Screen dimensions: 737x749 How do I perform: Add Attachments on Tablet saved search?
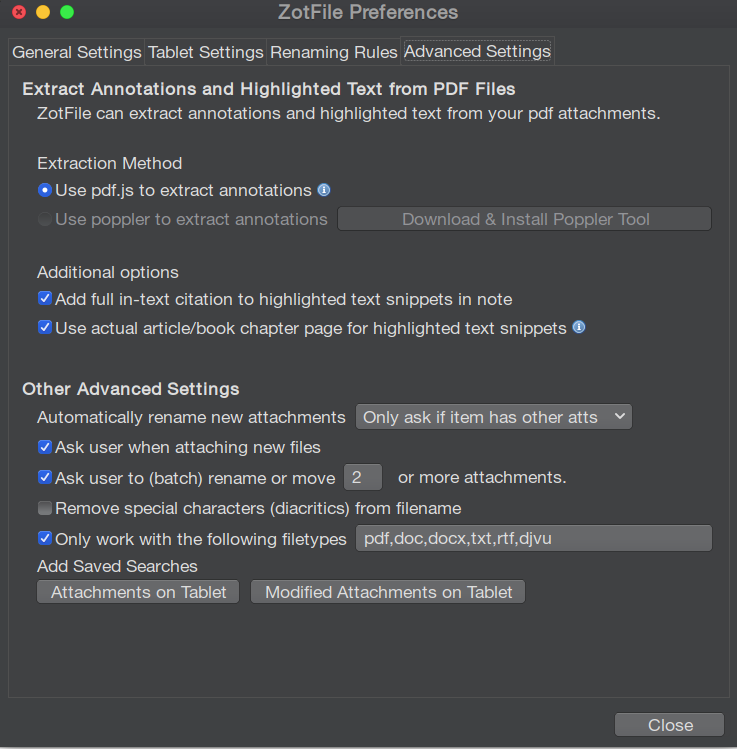pyautogui.click(x=138, y=592)
